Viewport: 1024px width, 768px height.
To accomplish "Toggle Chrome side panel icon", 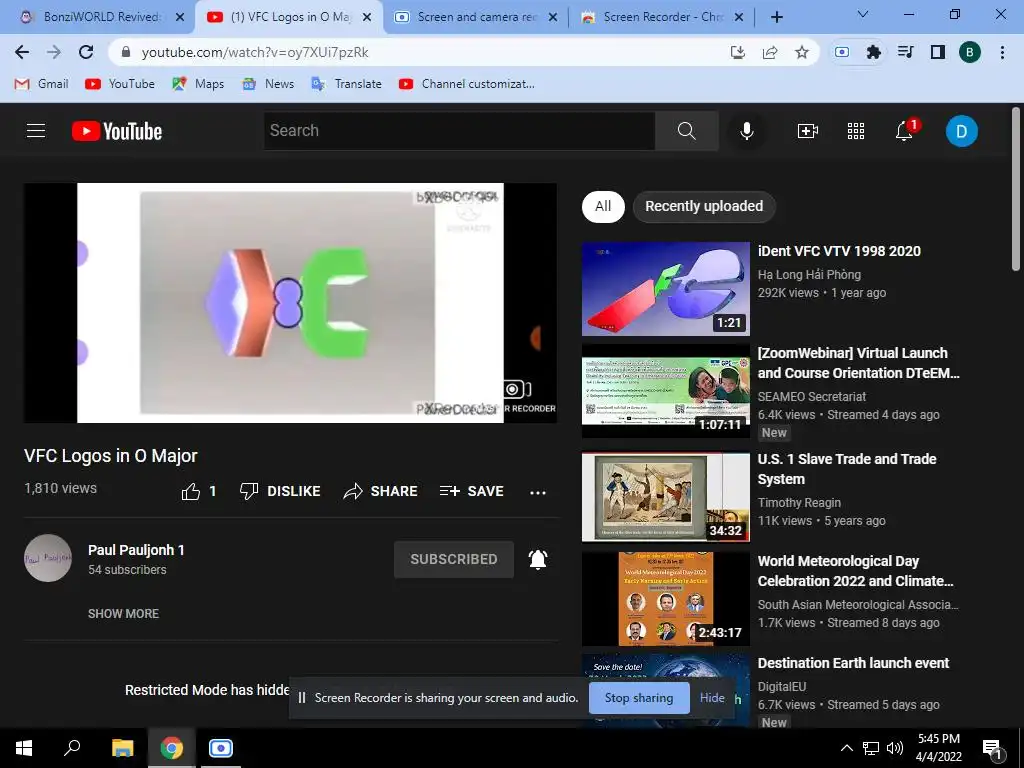I will point(938,52).
